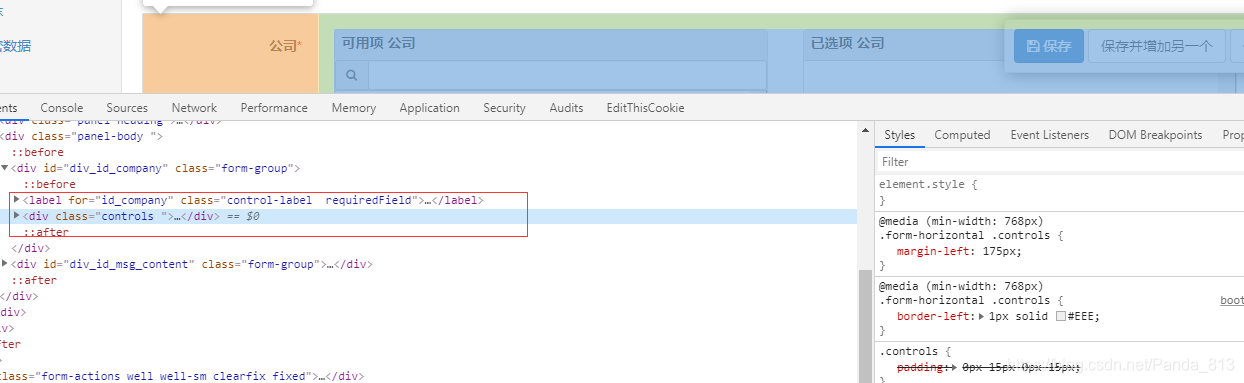Click the 可用项 公司 header
The image size is (1244, 383).
coord(378,44)
